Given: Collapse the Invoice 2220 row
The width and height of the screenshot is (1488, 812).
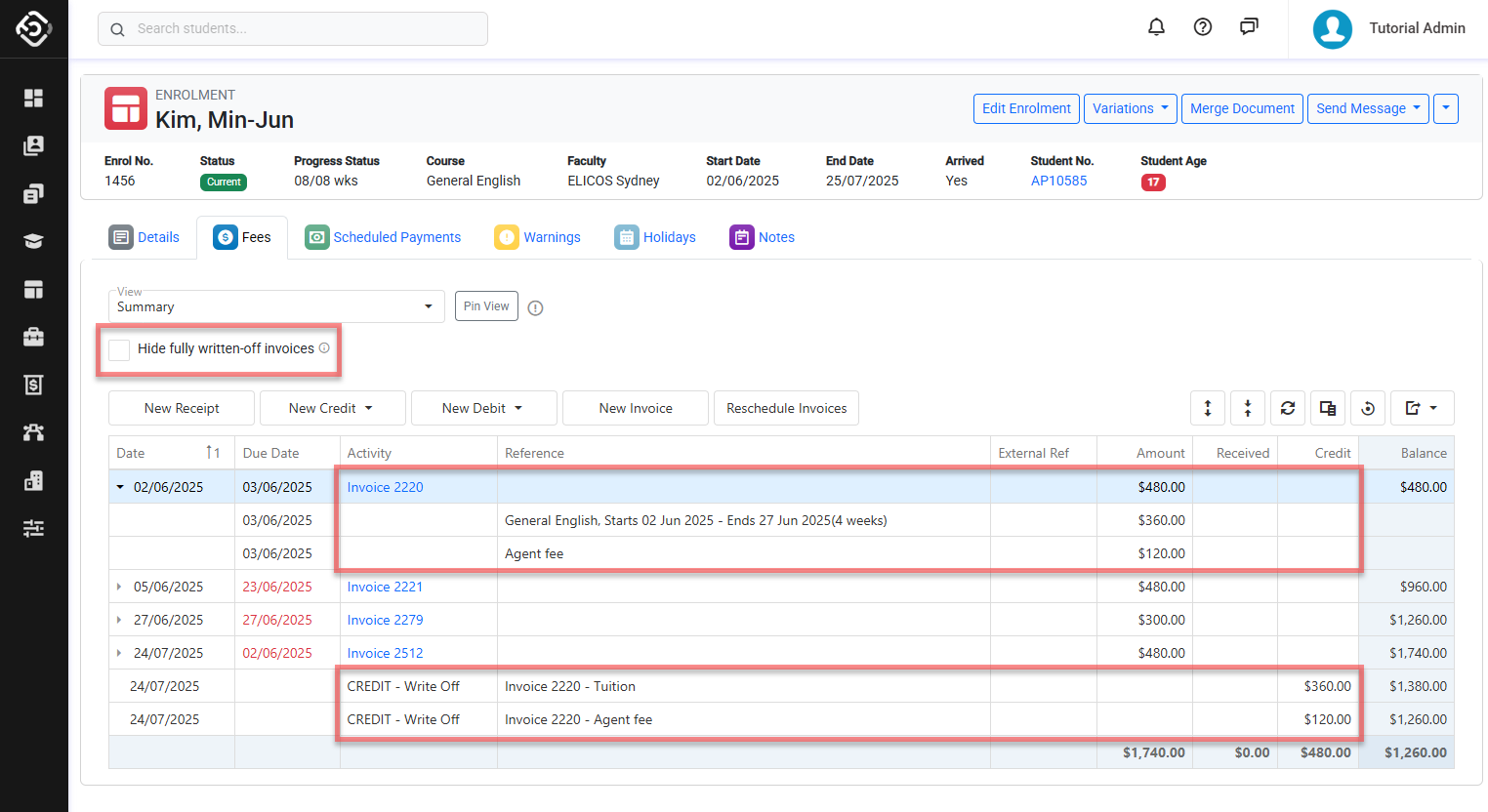Looking at the screenshot, I should [x=120, y=487].
